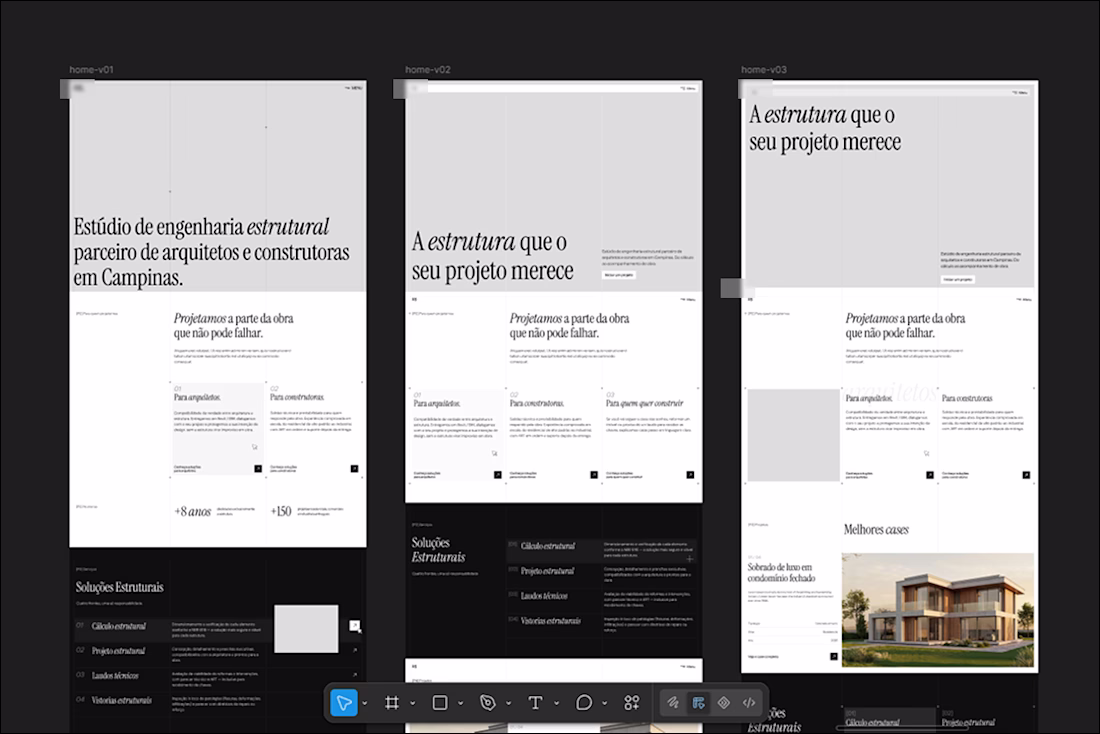
Task: Click 'A estrutura que o seu projeto merece' in home-v02
Action: (492, 256)
